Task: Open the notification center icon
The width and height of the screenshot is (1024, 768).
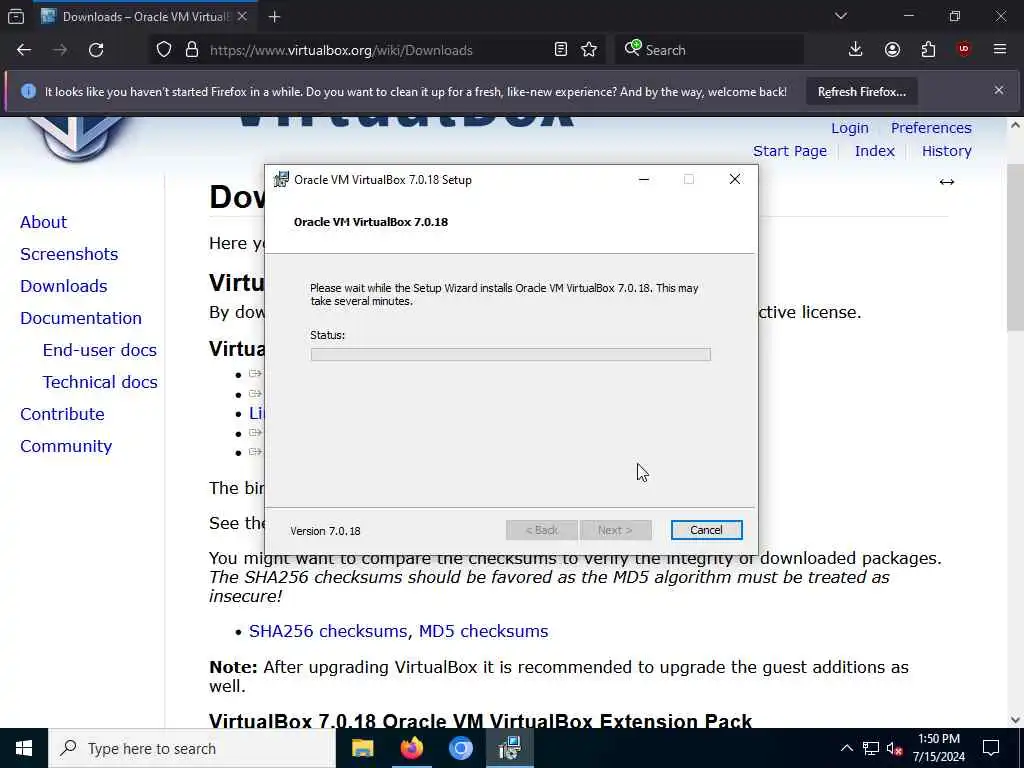Action: click(991, 748)
